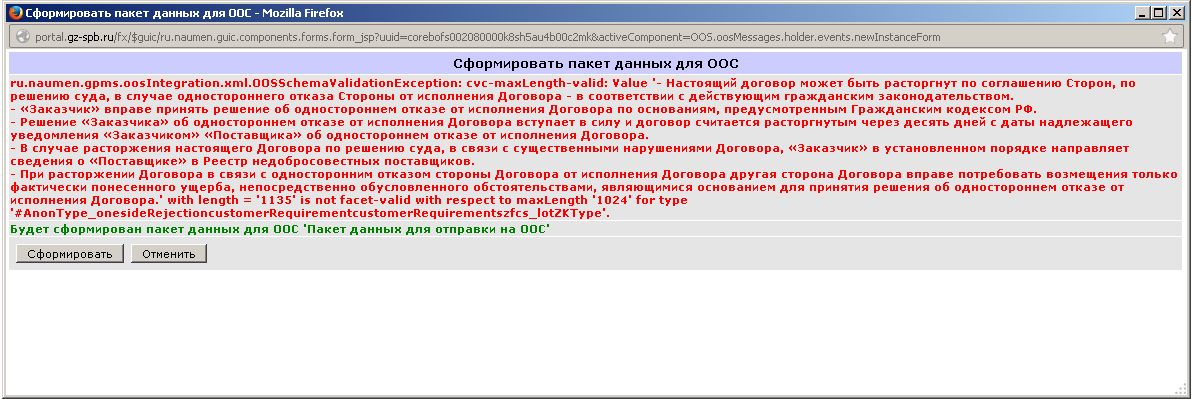Screen dimensions: 1192x399
Task: Click the line starting '- Решение «Заказчика» об одностороннем'
Action: point(572,122)
